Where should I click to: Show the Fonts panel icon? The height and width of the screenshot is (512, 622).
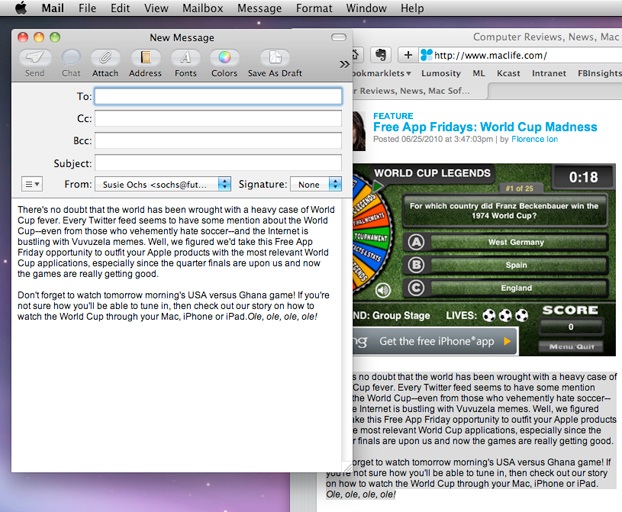click(185, 58)
